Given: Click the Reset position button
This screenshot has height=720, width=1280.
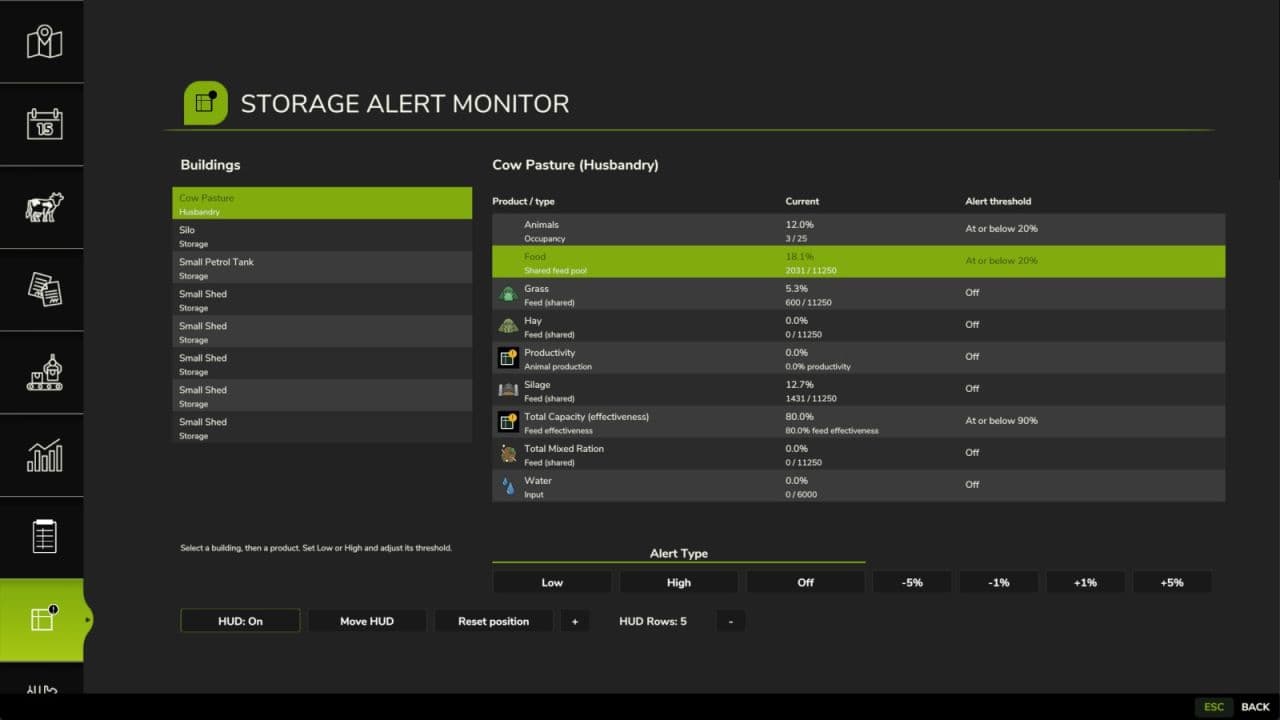Looking at the screenshot, I should [x=494, y=621].
